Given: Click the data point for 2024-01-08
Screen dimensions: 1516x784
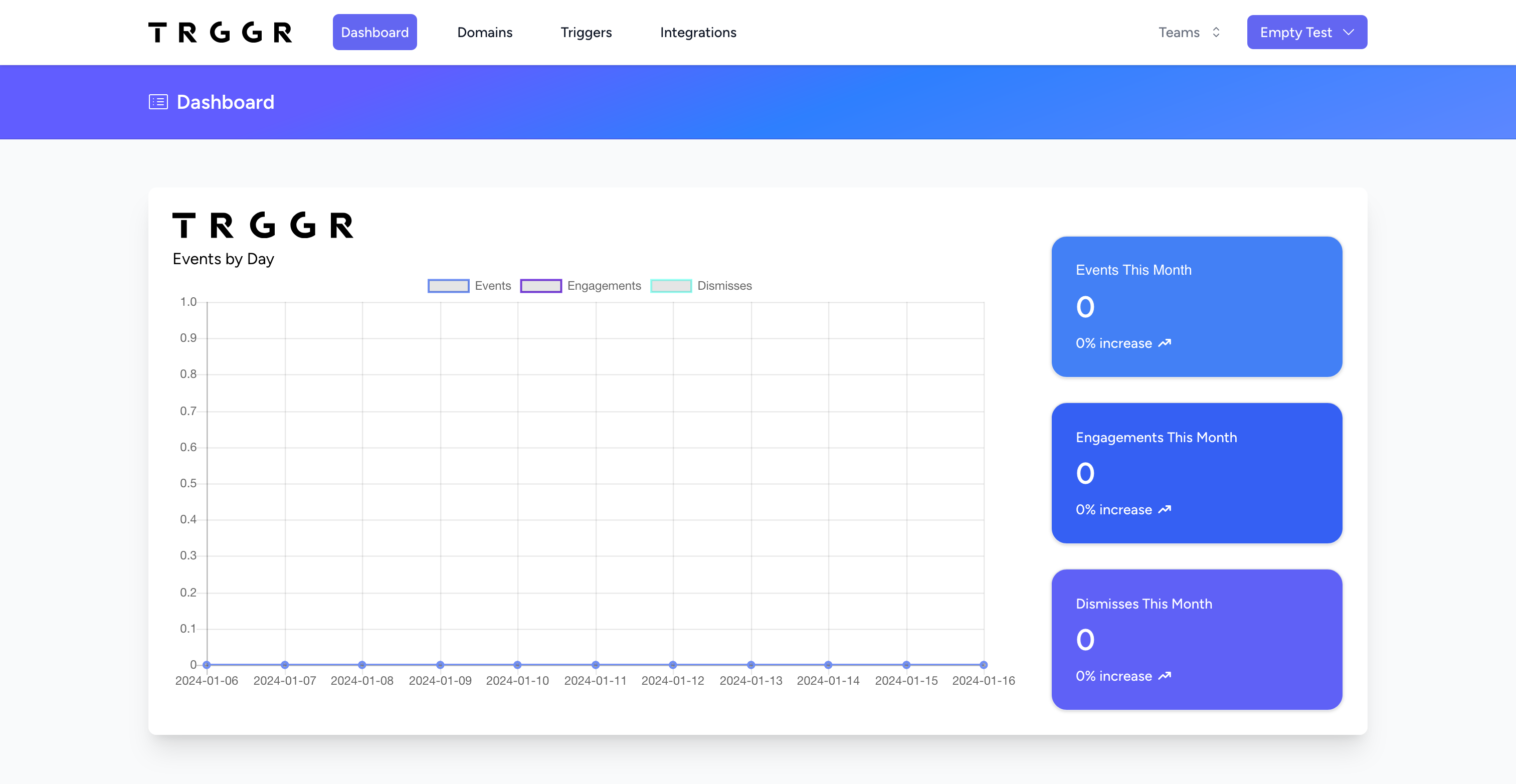Looking at the screenshot, I should [x=362, y=665].
